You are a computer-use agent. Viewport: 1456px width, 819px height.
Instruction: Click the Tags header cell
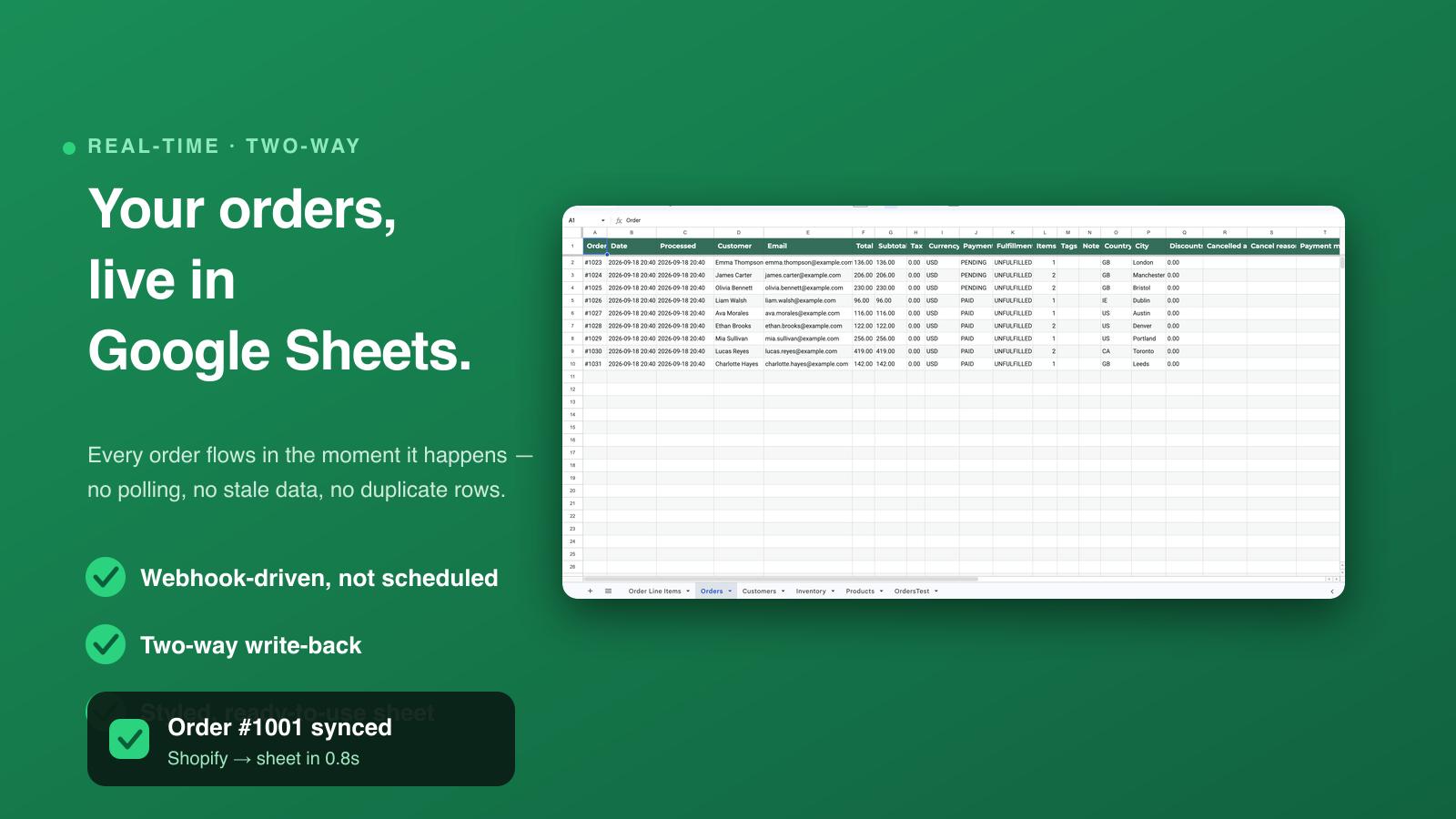coord(1068,246)
